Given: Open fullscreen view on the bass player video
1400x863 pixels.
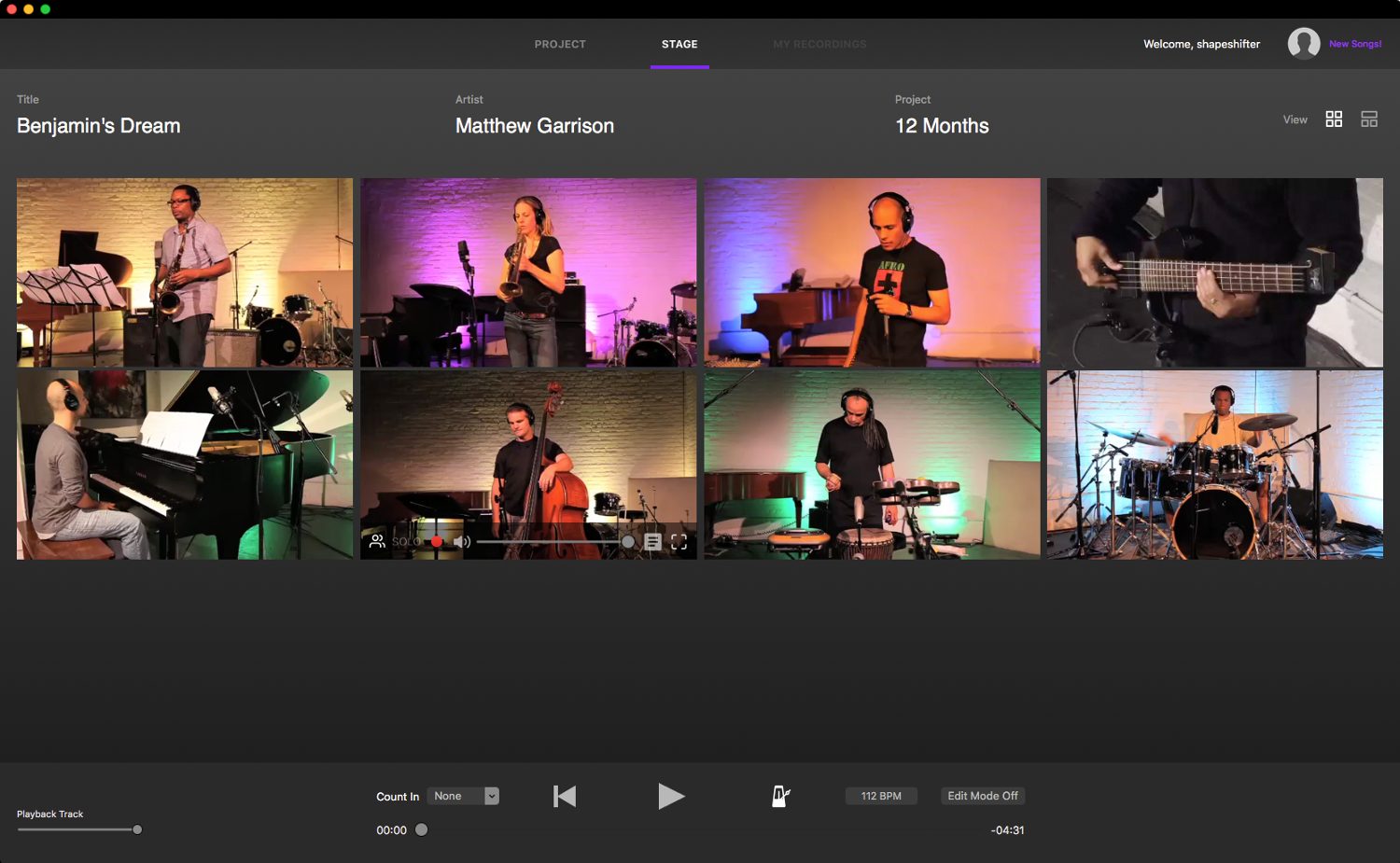Looking at the screenshot, I should [679, 541].
